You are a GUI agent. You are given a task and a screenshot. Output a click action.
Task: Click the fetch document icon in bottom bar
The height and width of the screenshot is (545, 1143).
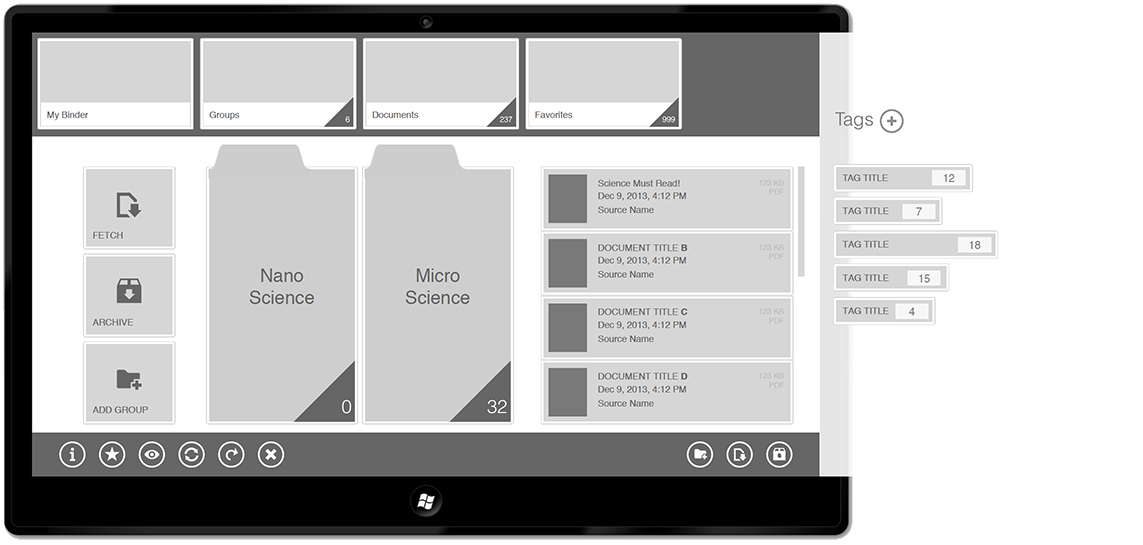(739, 455)
